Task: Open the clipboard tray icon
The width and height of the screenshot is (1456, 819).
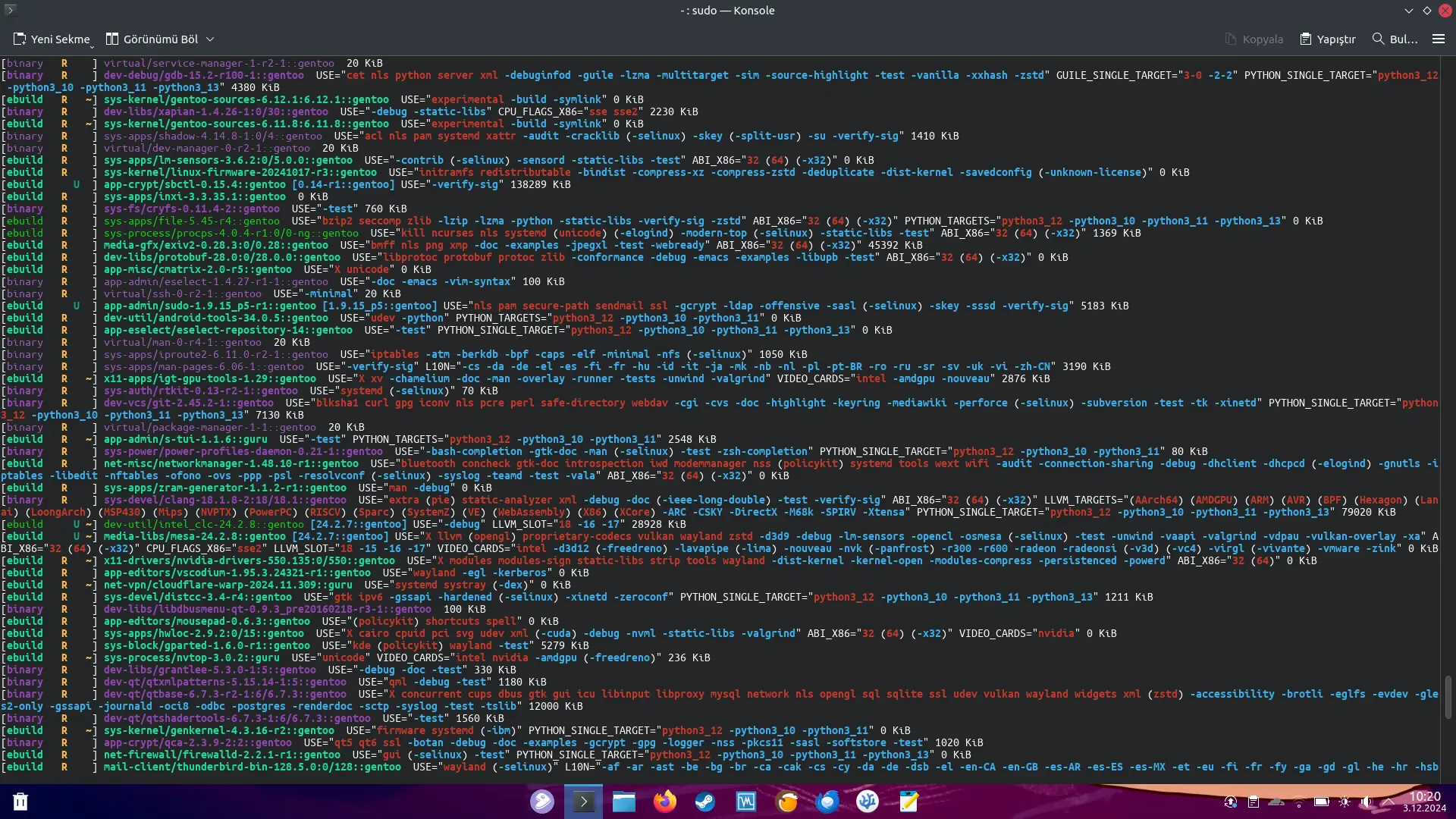Action: tap(1254, 802)
